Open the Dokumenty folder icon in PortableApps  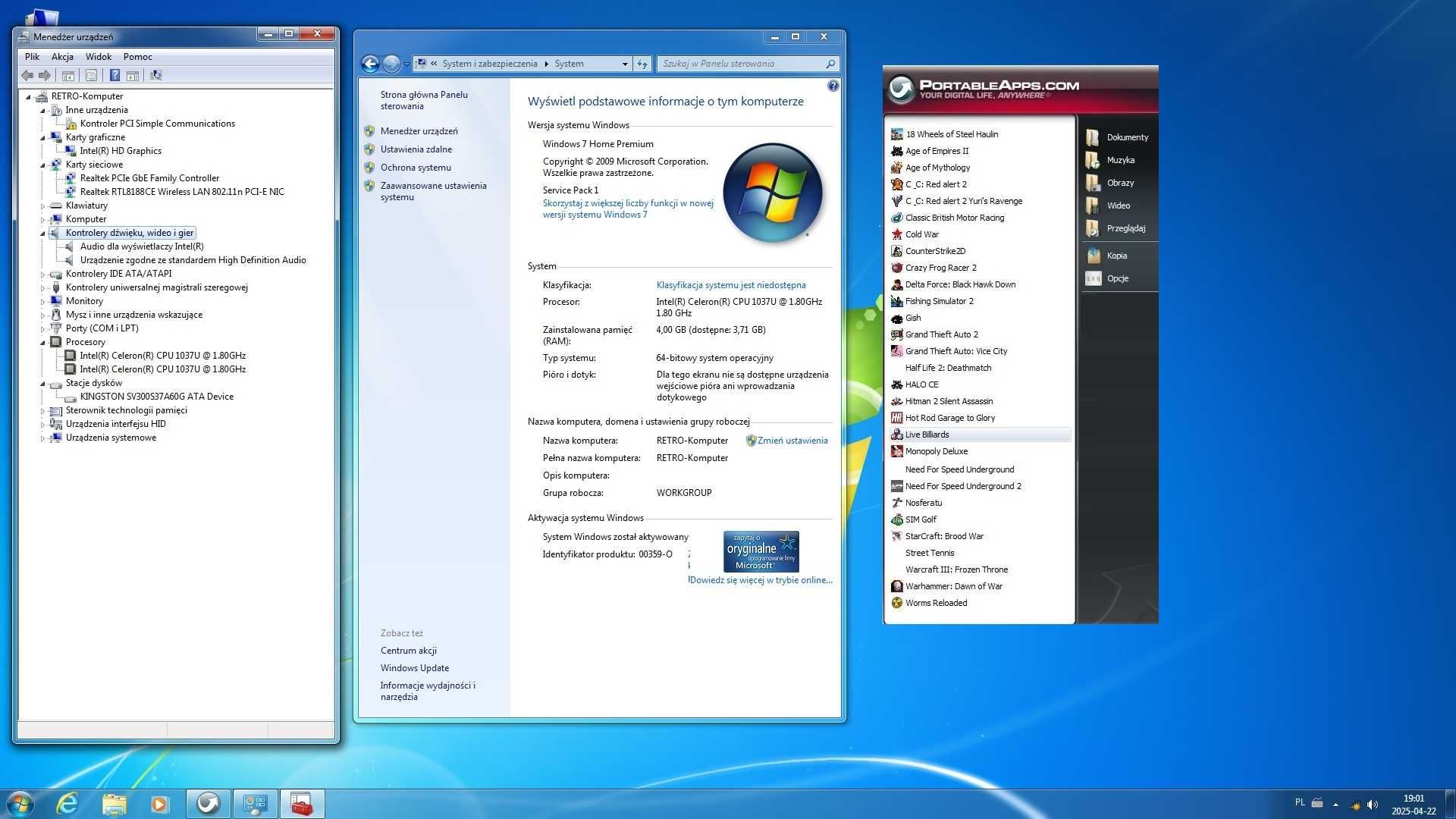[1093, 137]
